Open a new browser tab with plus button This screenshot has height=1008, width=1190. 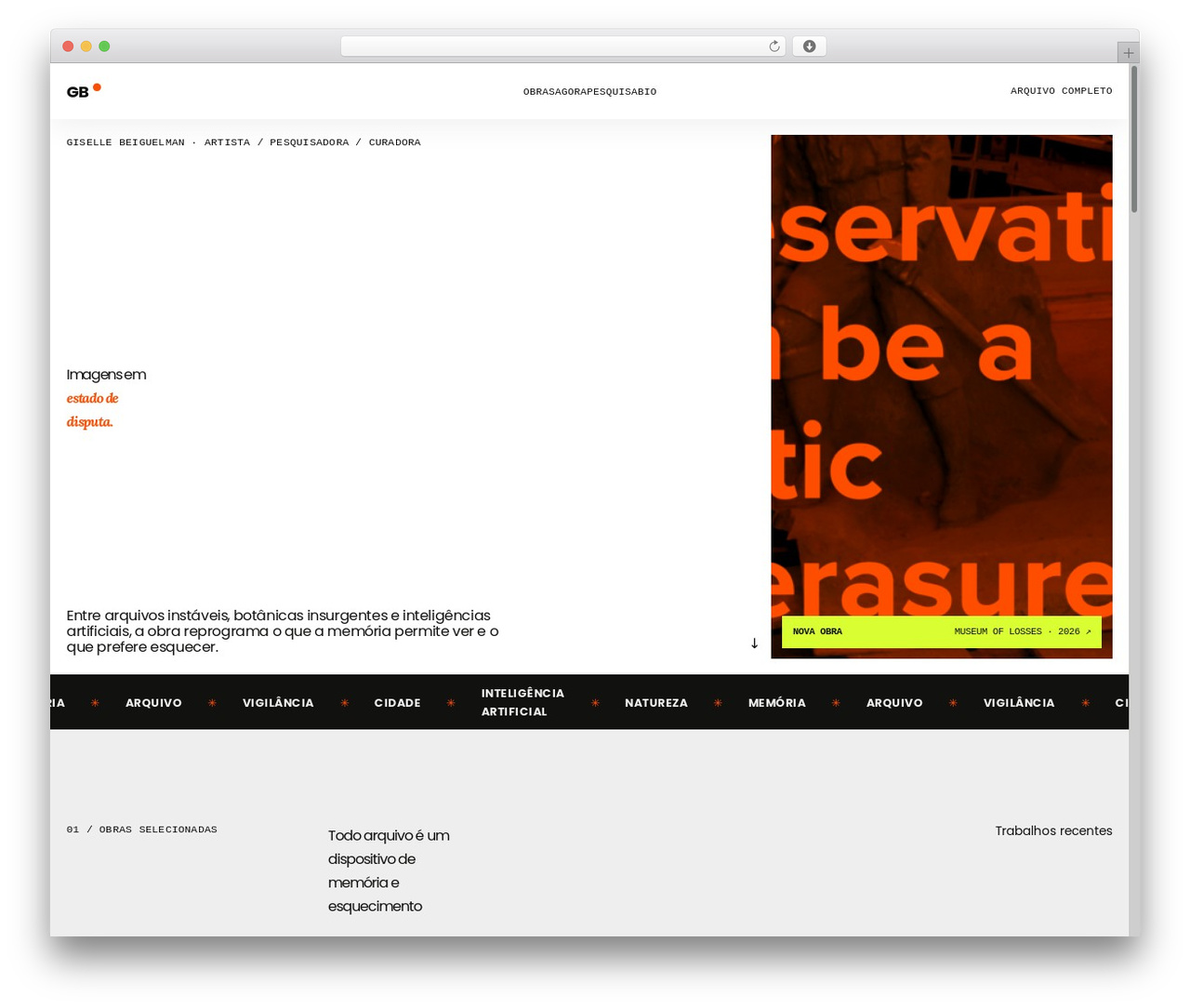pyautogui.click(x=1129, y=53)
